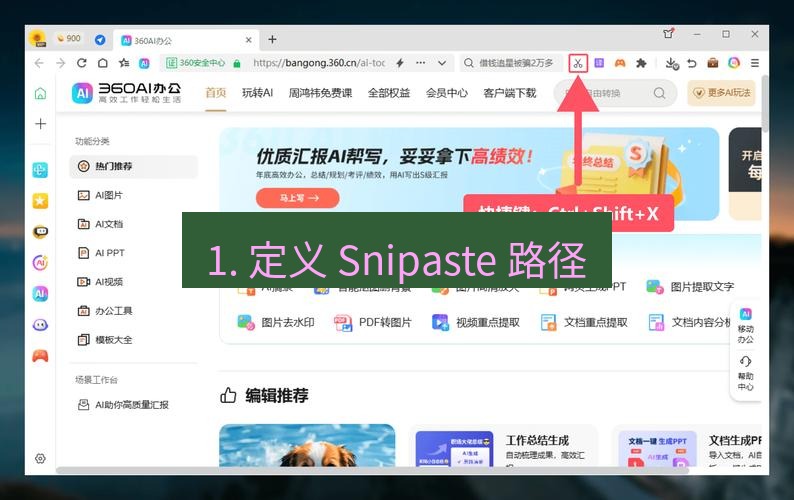Open the 全部权益 nav item
Viewport: 794px width, 500px height.
389,93
